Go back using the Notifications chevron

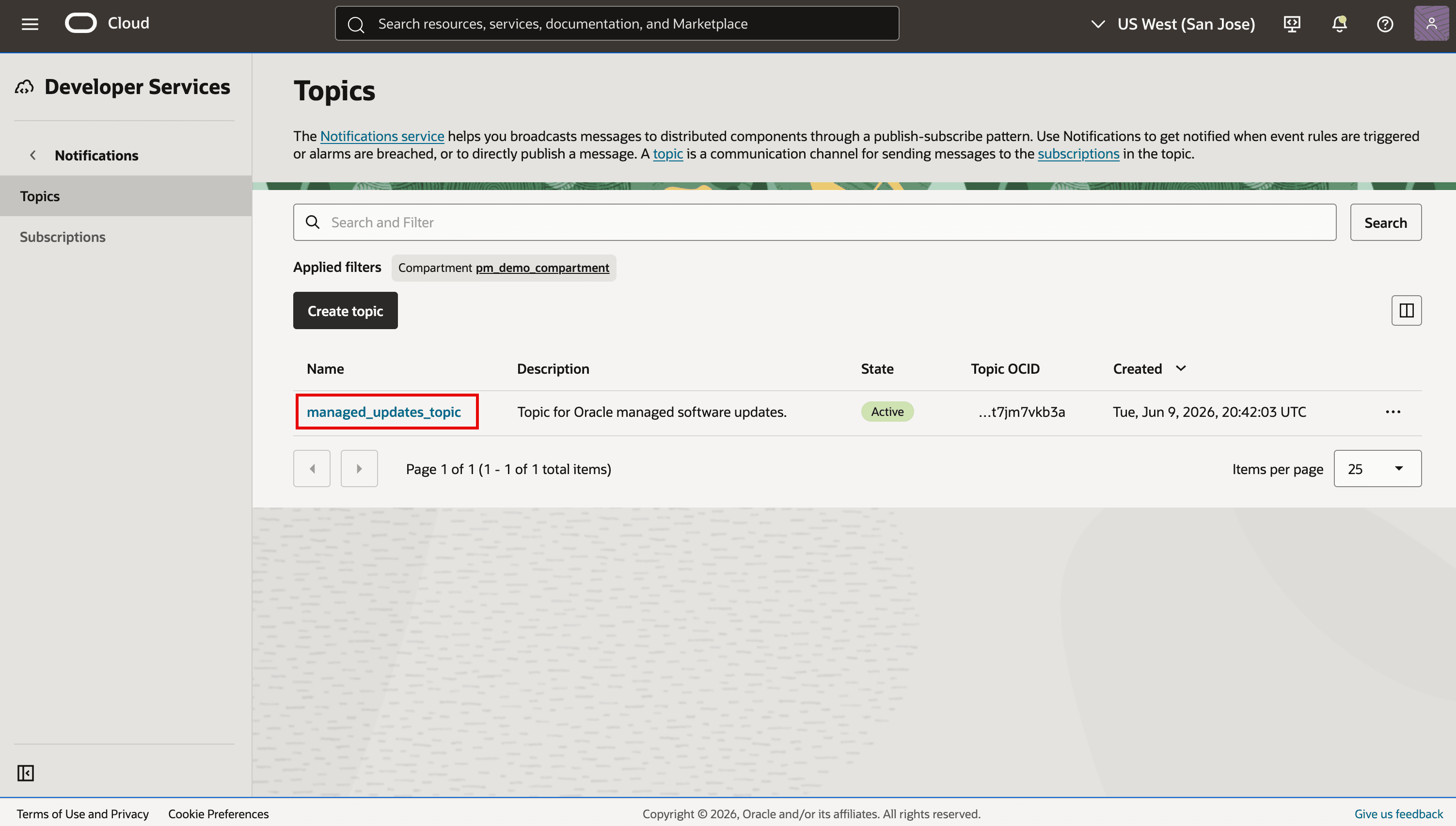coord(33,155)
